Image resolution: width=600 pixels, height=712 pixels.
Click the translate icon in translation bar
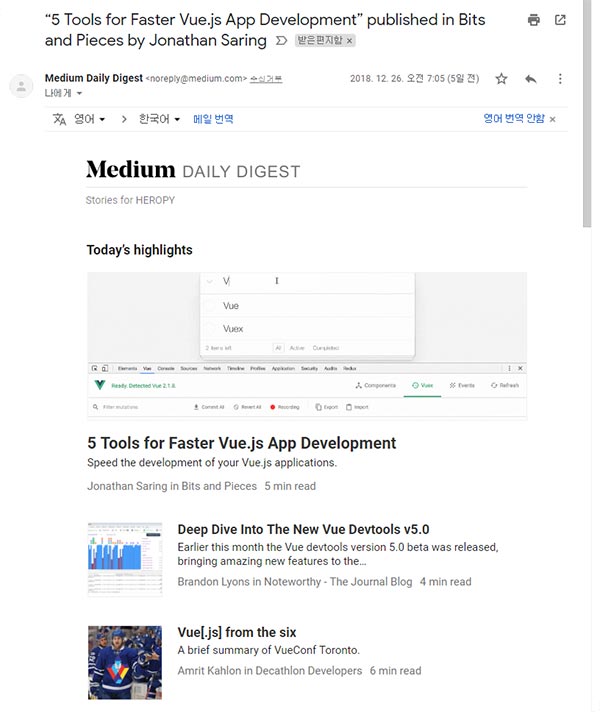[x=60, y=119]
